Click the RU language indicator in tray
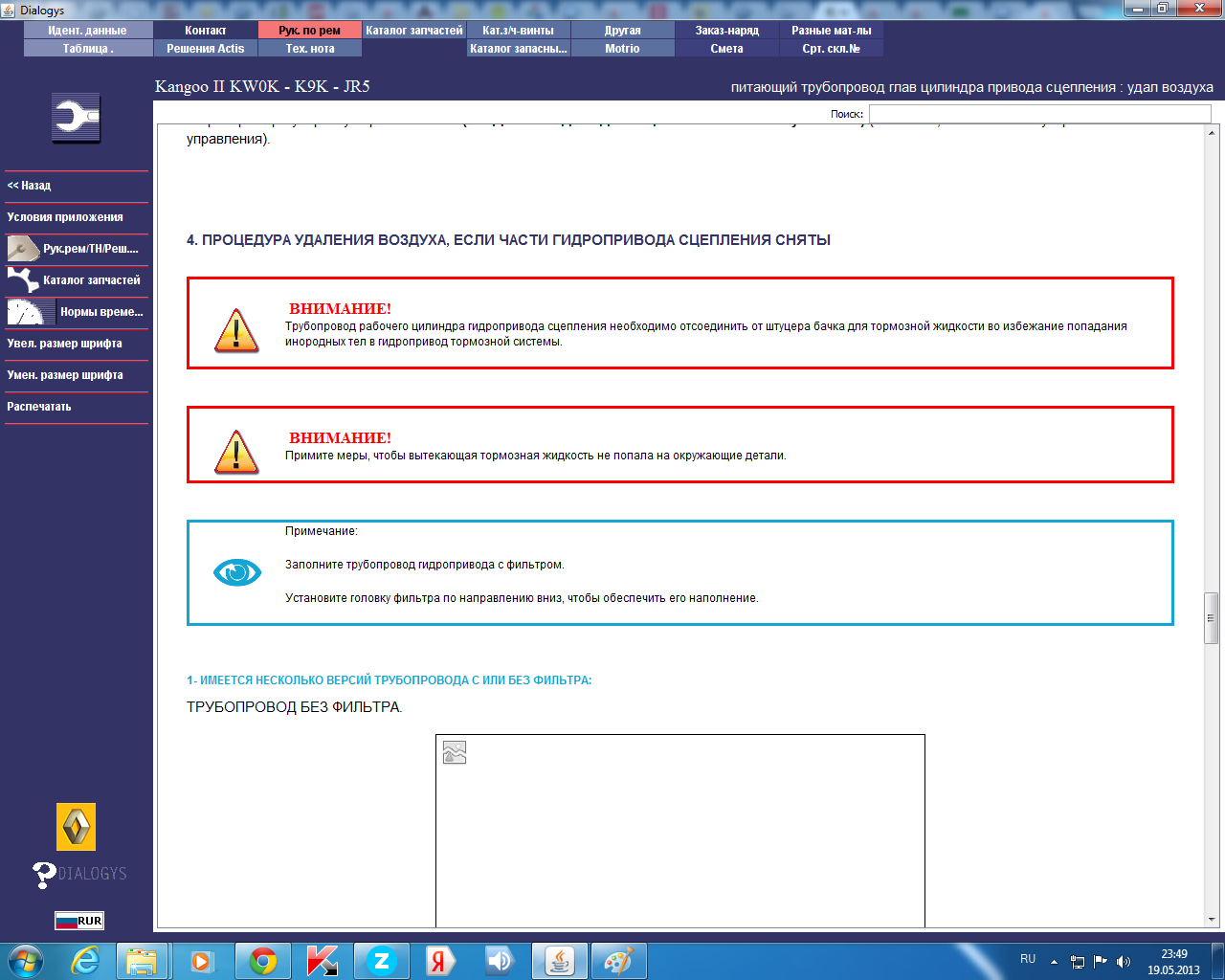1225x980 pixels. [x=1028, y=959]
